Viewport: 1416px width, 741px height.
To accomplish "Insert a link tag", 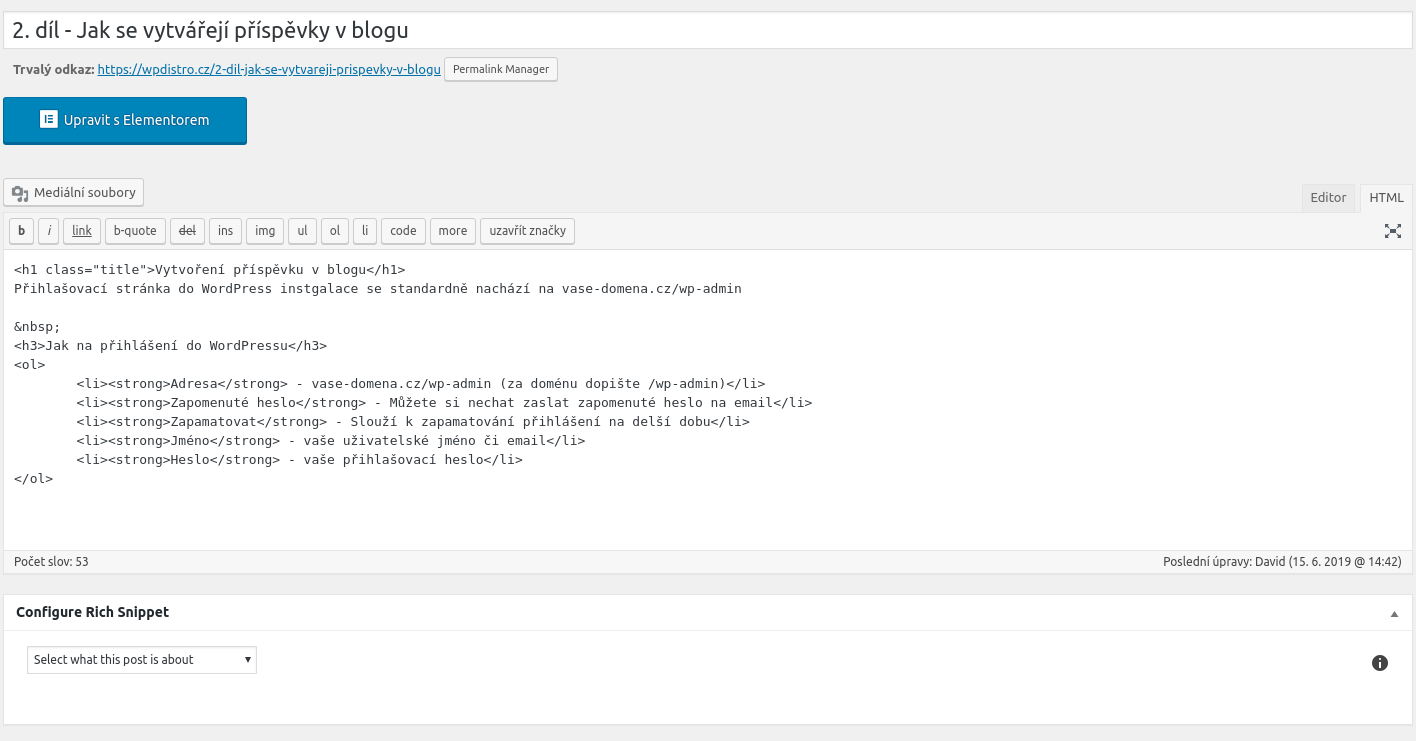I will (x=82, y=231).
